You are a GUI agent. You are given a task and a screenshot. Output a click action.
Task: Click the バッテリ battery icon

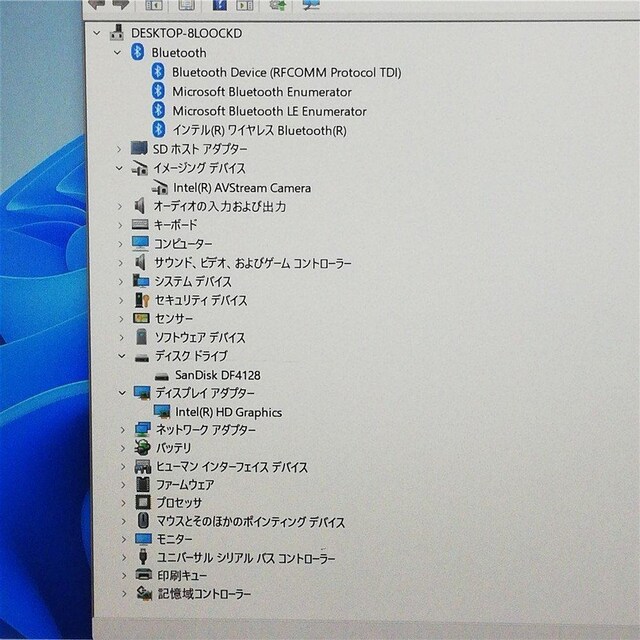143,448
